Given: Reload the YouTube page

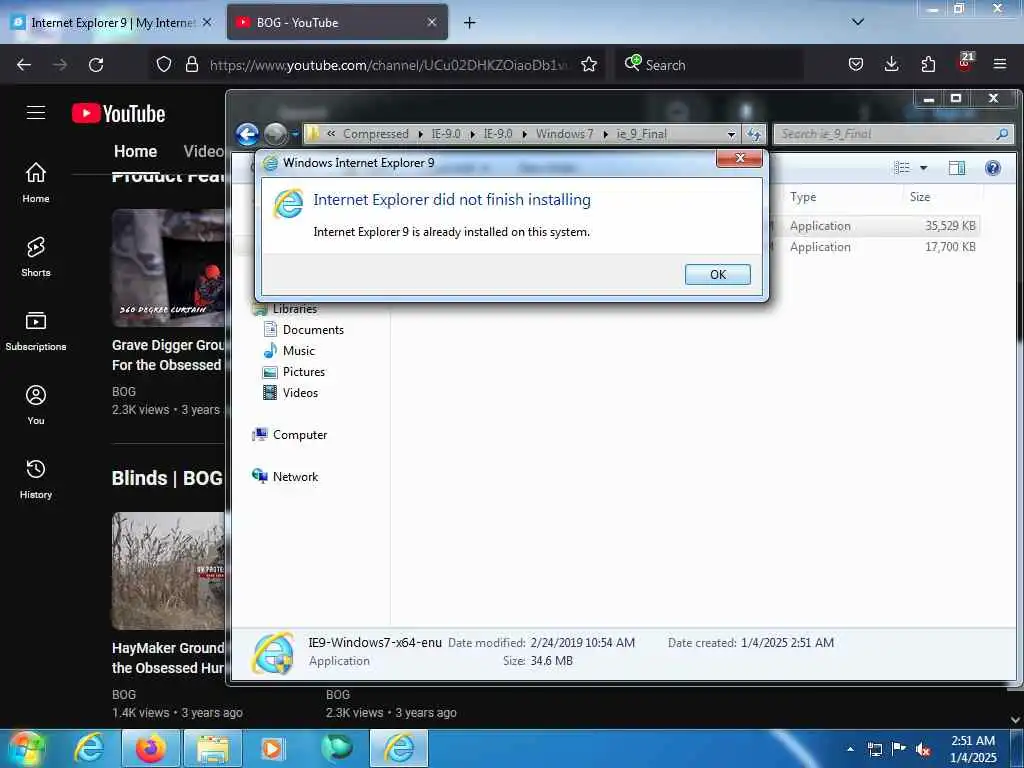Looking at the screenshot, I should point(96,65).
